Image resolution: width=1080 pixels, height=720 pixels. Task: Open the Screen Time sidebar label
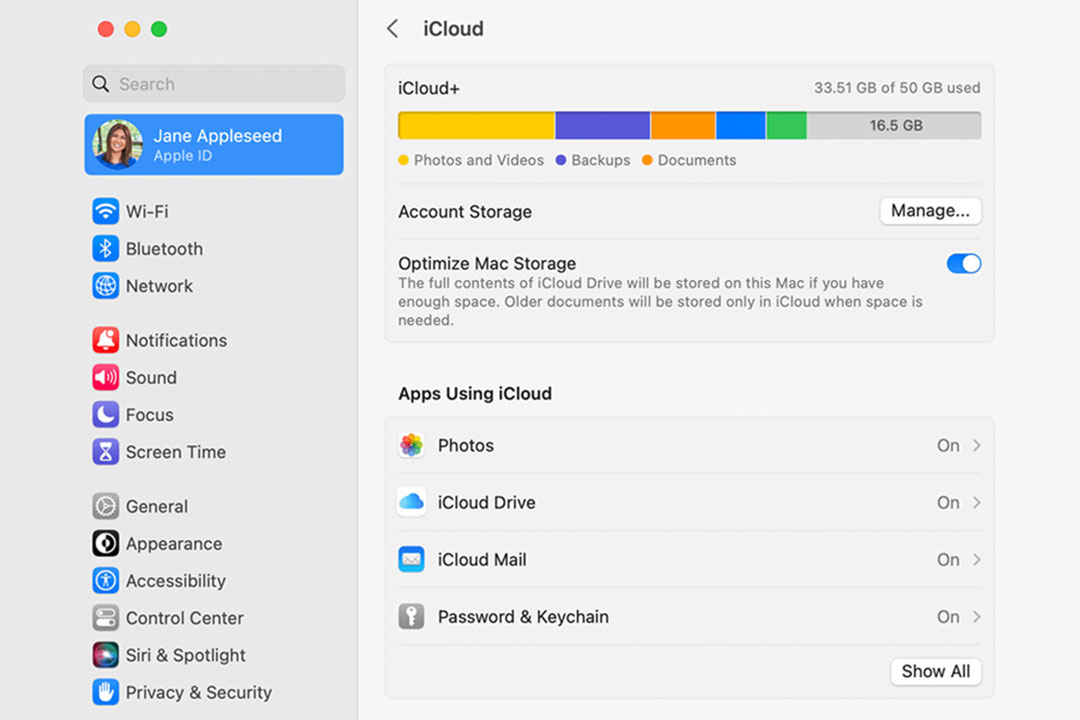[x=176, y=452]
